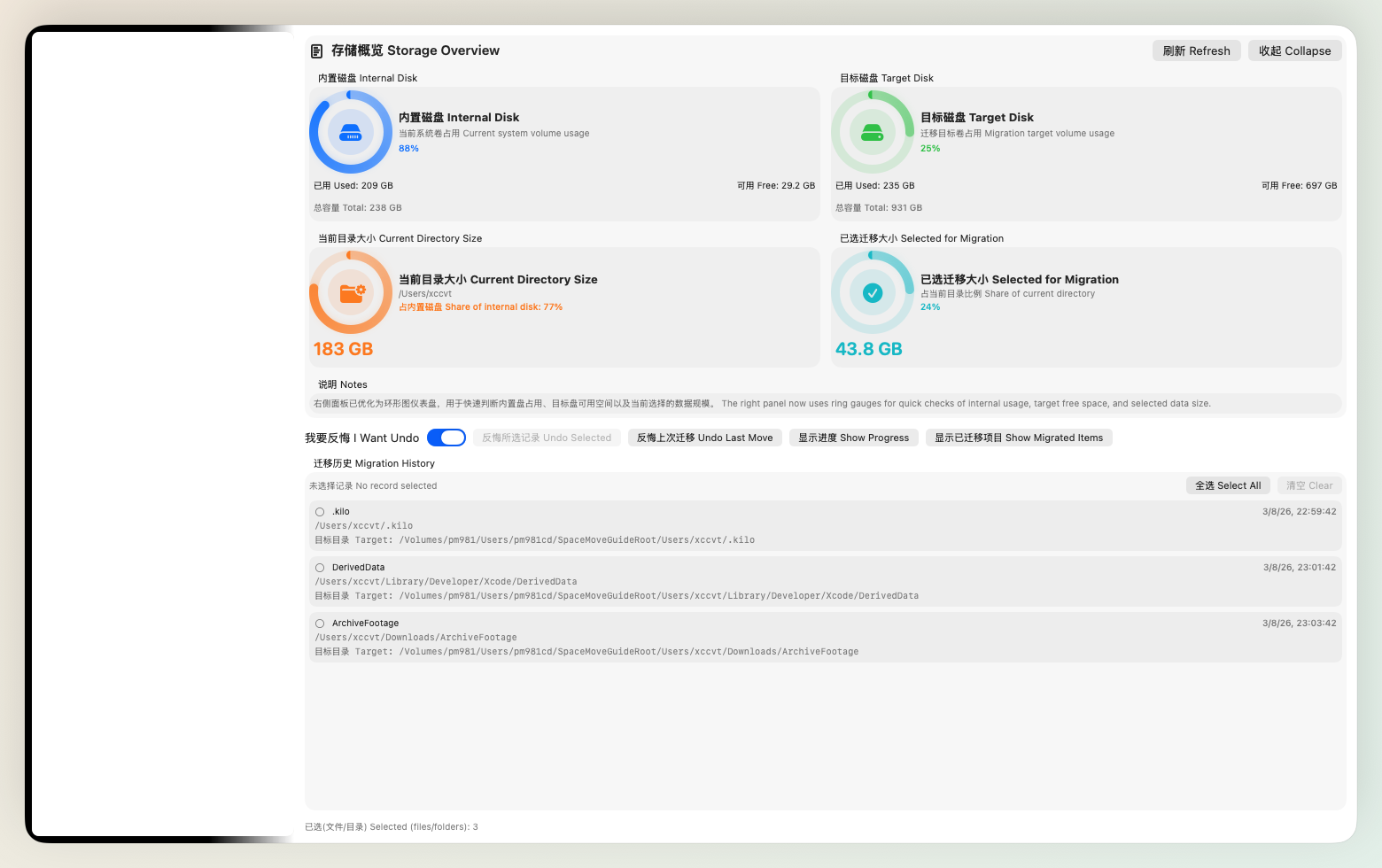The width and height of the screenshot is (1382, 868).
Task: Click the Undo Selected button
Action: (547, 438)
